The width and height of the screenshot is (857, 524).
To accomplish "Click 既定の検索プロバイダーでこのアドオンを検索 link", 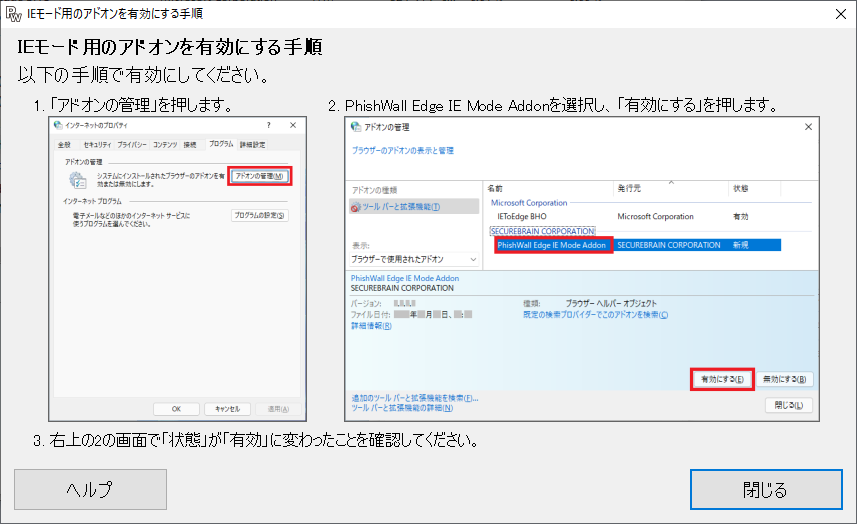I will (595, 315).
